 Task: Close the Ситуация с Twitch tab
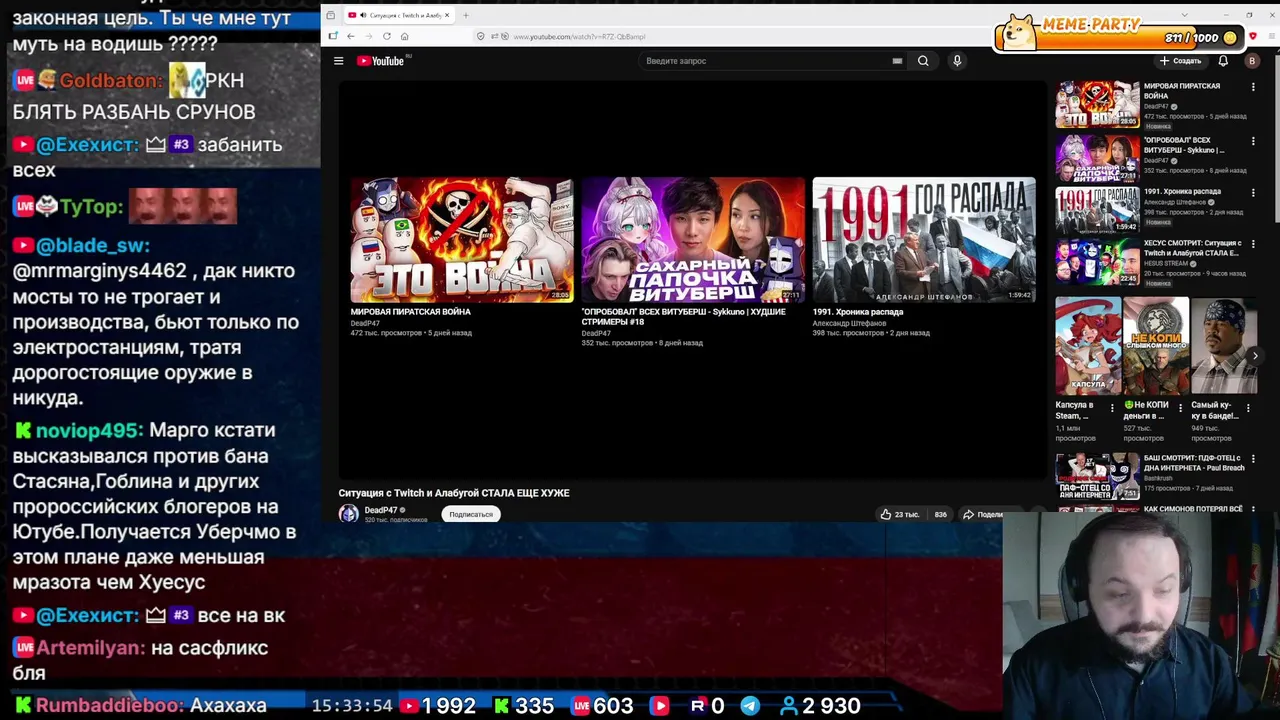click(x=447, y=15)
